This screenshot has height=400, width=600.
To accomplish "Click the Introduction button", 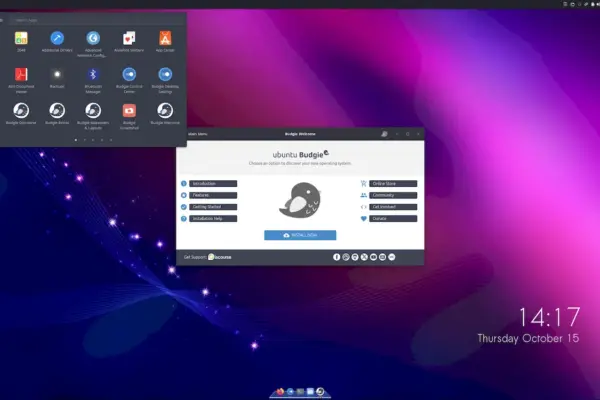I will click(x=213, y=184).
